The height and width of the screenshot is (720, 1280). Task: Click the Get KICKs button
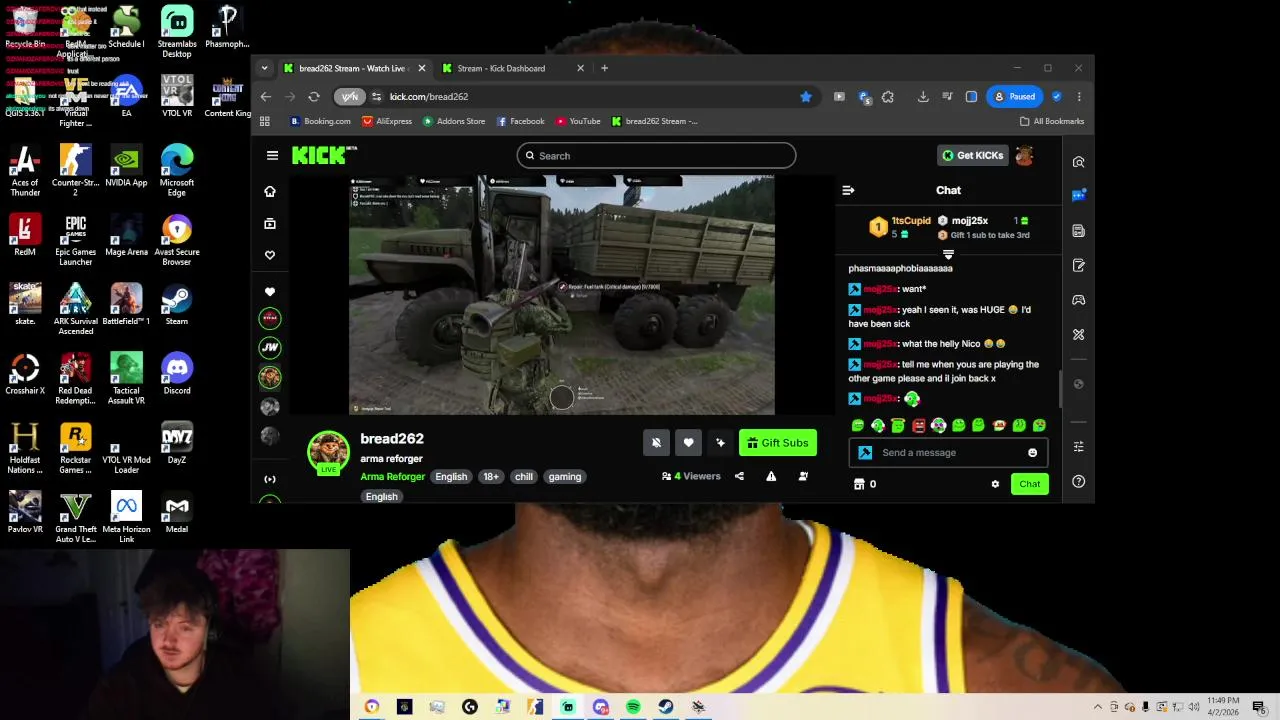[x=972, y=155]
